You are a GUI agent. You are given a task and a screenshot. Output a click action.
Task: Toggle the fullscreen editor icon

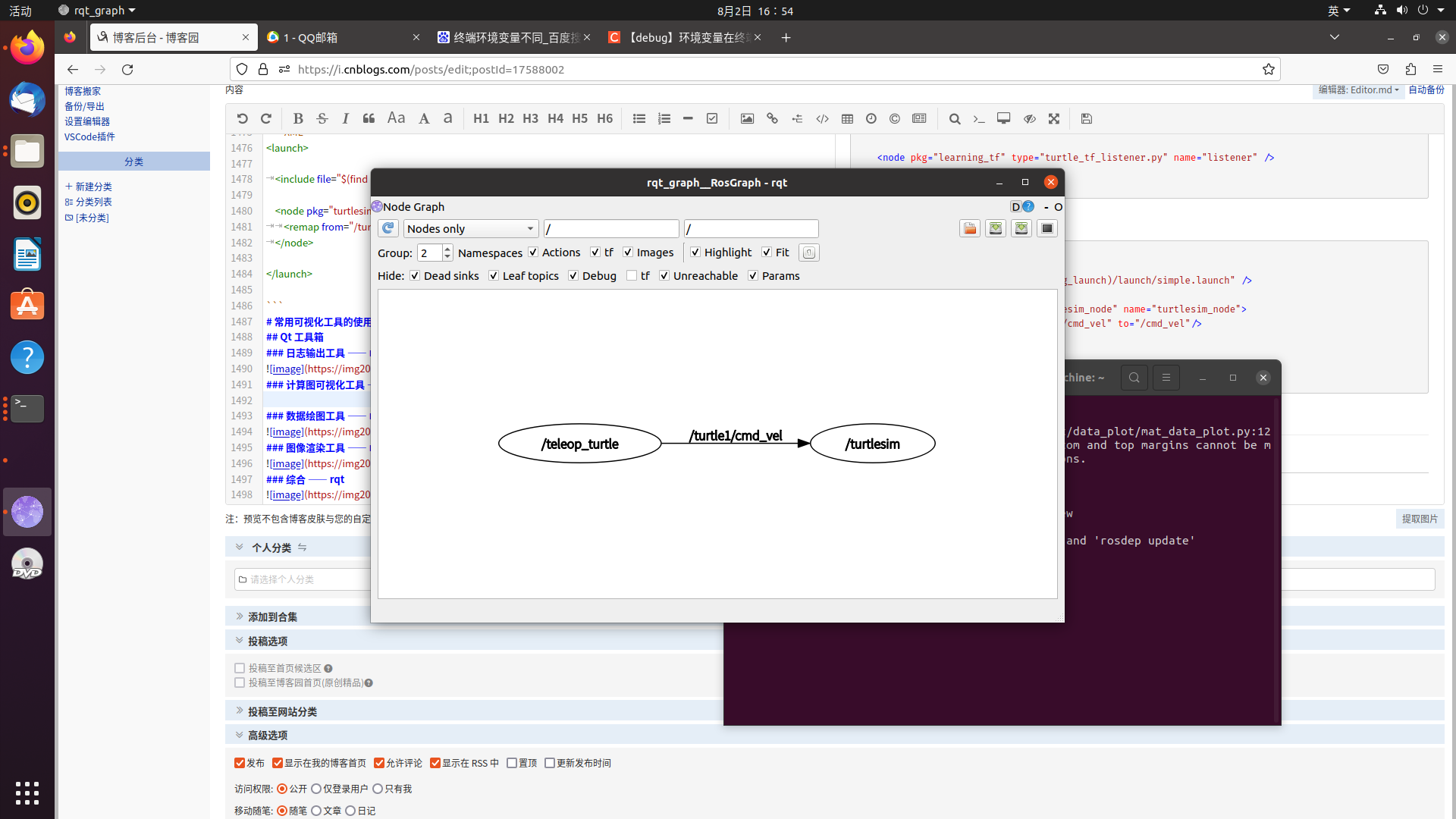coord(1053,118)
